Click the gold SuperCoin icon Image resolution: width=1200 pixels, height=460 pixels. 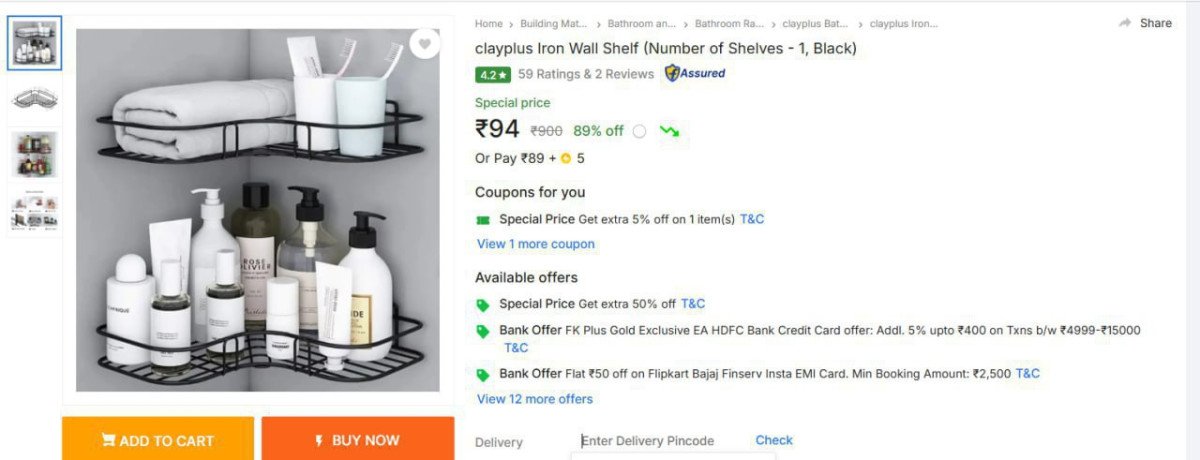[565, 158]
